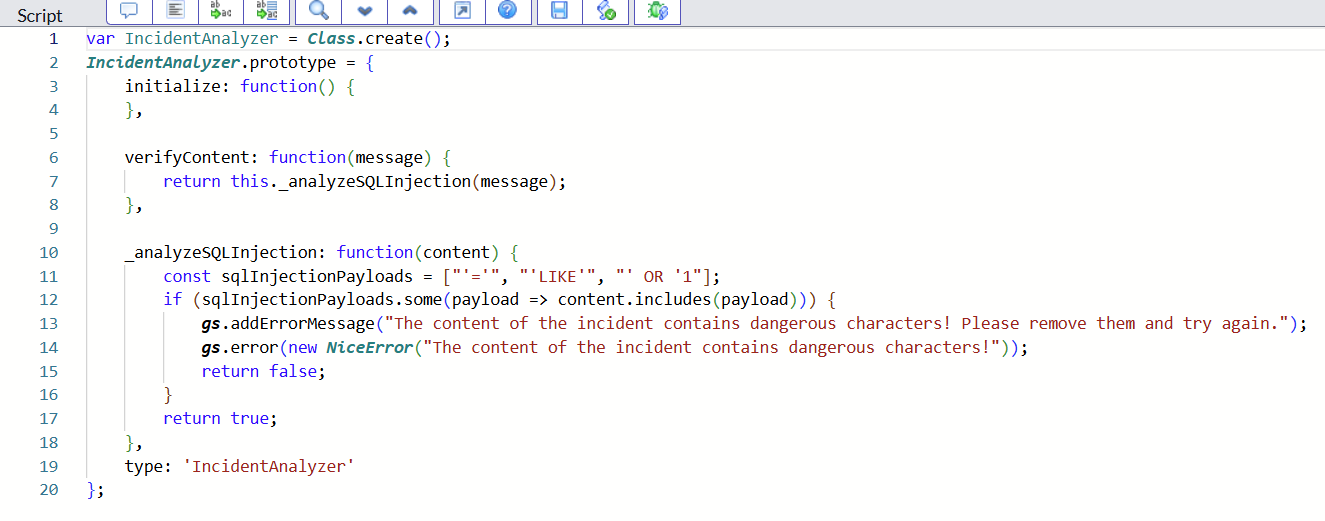Viewport: 1325px width, 521px height.
Task: Click the Format Code toolbar icon
Action: 175,11
